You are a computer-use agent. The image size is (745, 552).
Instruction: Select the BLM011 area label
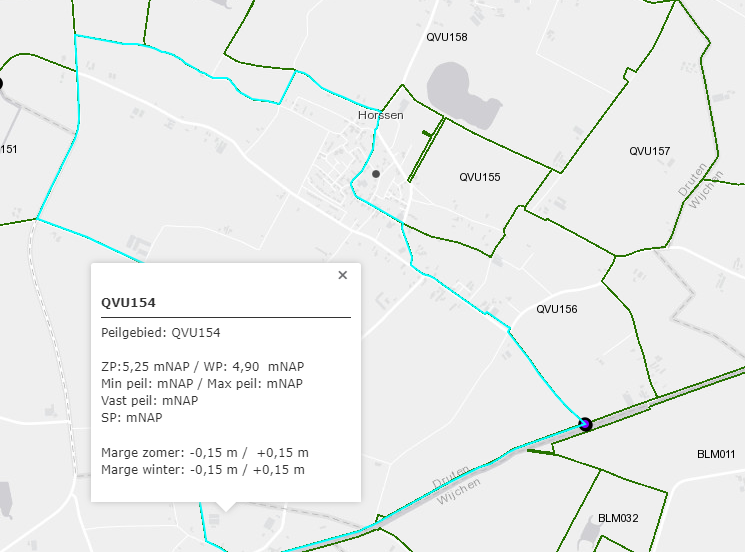coord(716,454)
